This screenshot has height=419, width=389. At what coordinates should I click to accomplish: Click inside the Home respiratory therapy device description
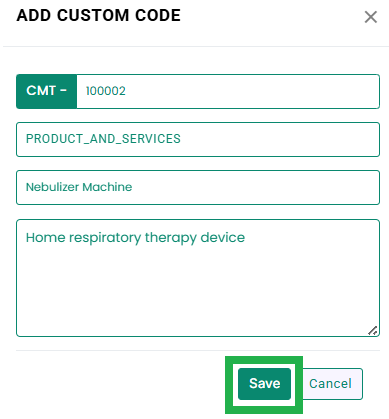(x=135, y=238)
